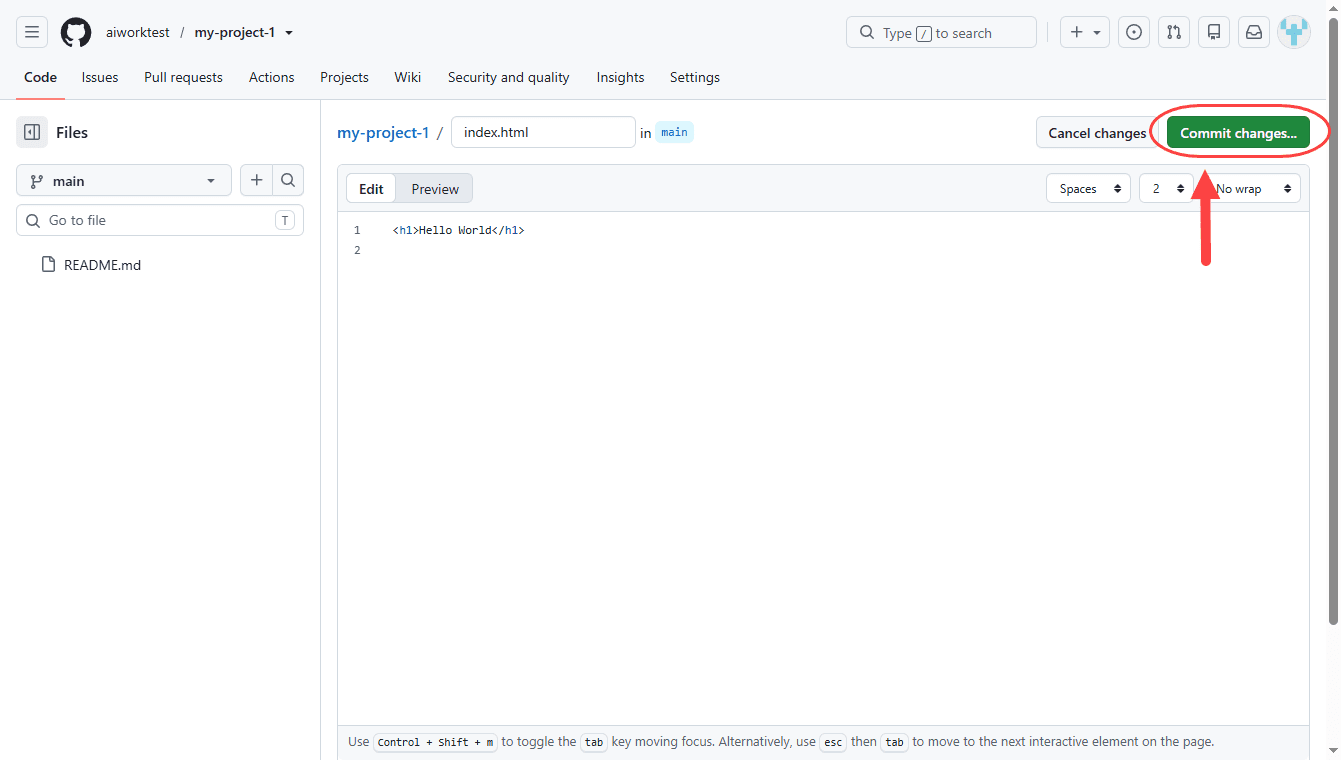The height and width of the screenshot is (760, 1341).
Task: Open the aiworktest owner link
Action: pyautogui.click(x=138, y=33)
